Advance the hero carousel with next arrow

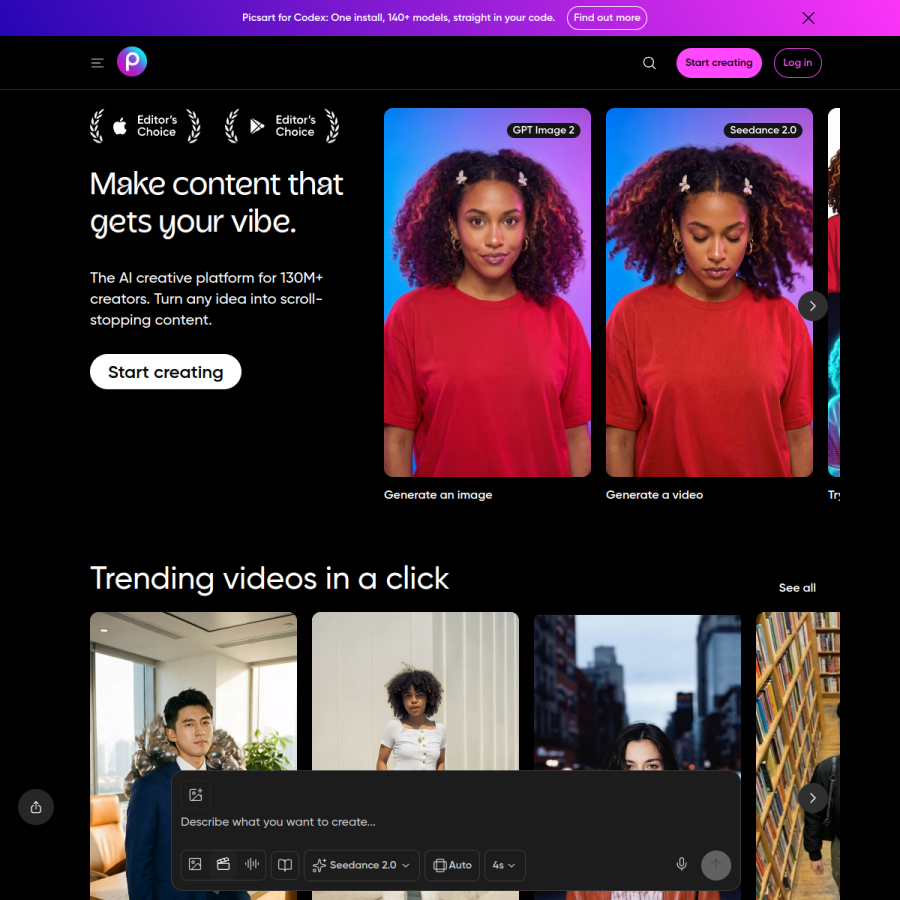tap(812, 306)
